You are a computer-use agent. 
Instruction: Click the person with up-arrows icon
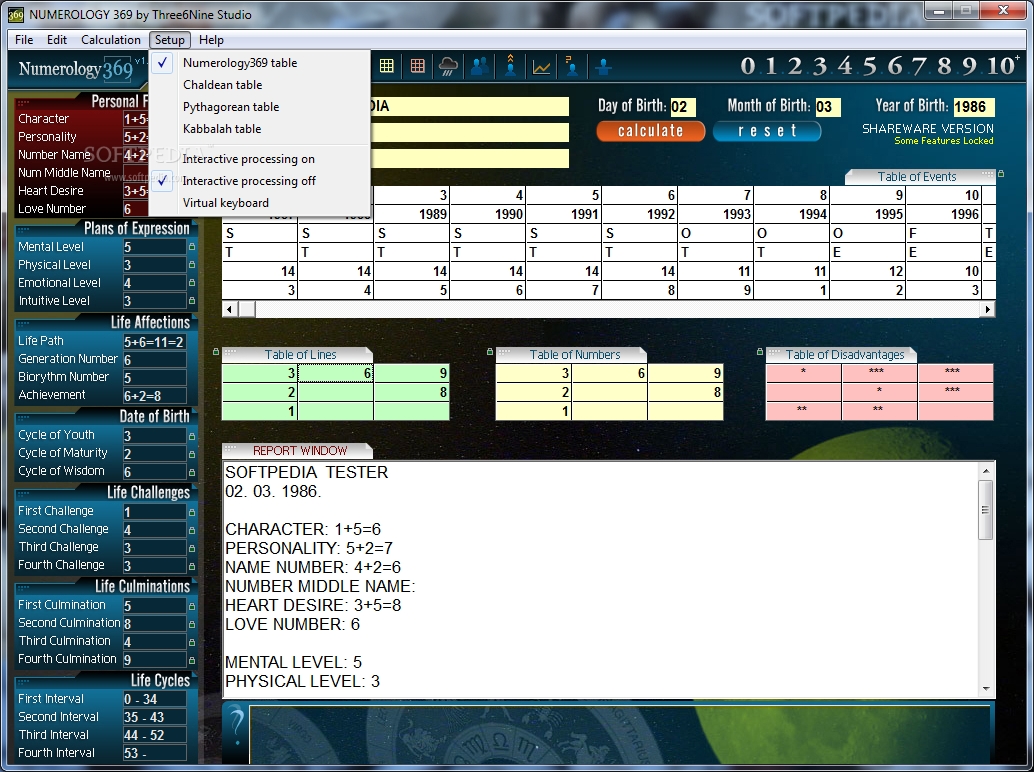510,66
